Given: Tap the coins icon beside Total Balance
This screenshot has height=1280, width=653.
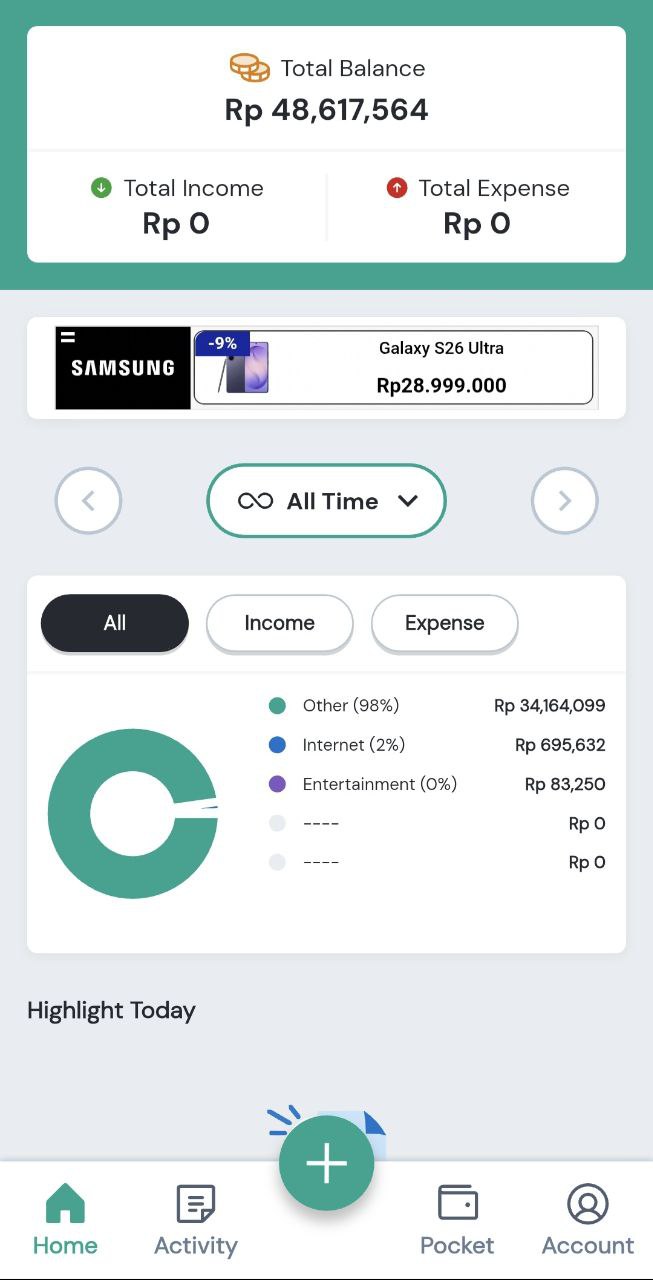Looking at the screenshot, I should point(248,67).
